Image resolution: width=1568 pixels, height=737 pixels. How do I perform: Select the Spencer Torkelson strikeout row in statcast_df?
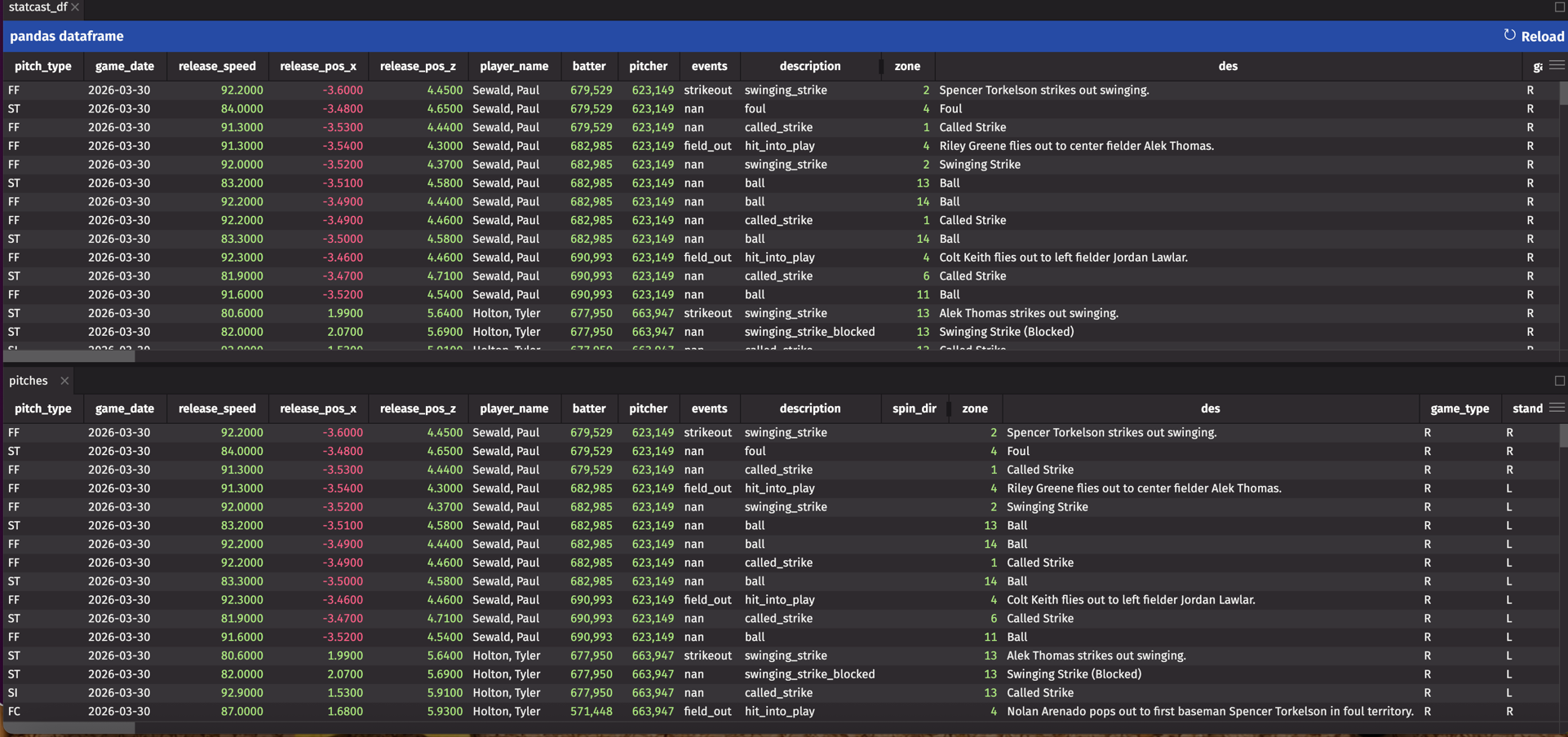(1043, 90)
